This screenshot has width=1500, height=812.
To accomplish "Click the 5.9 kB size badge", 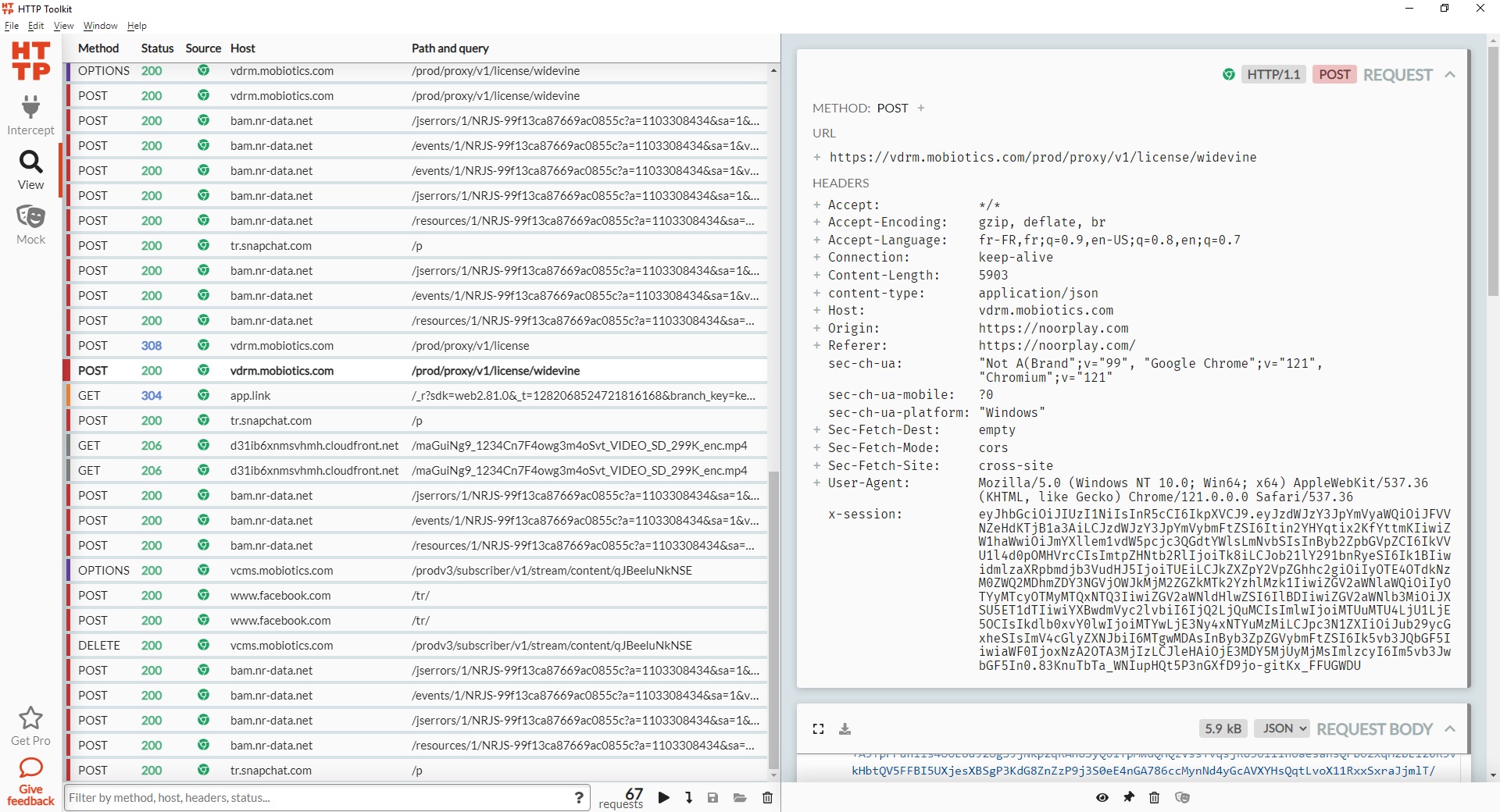I will click(1223, 728).
